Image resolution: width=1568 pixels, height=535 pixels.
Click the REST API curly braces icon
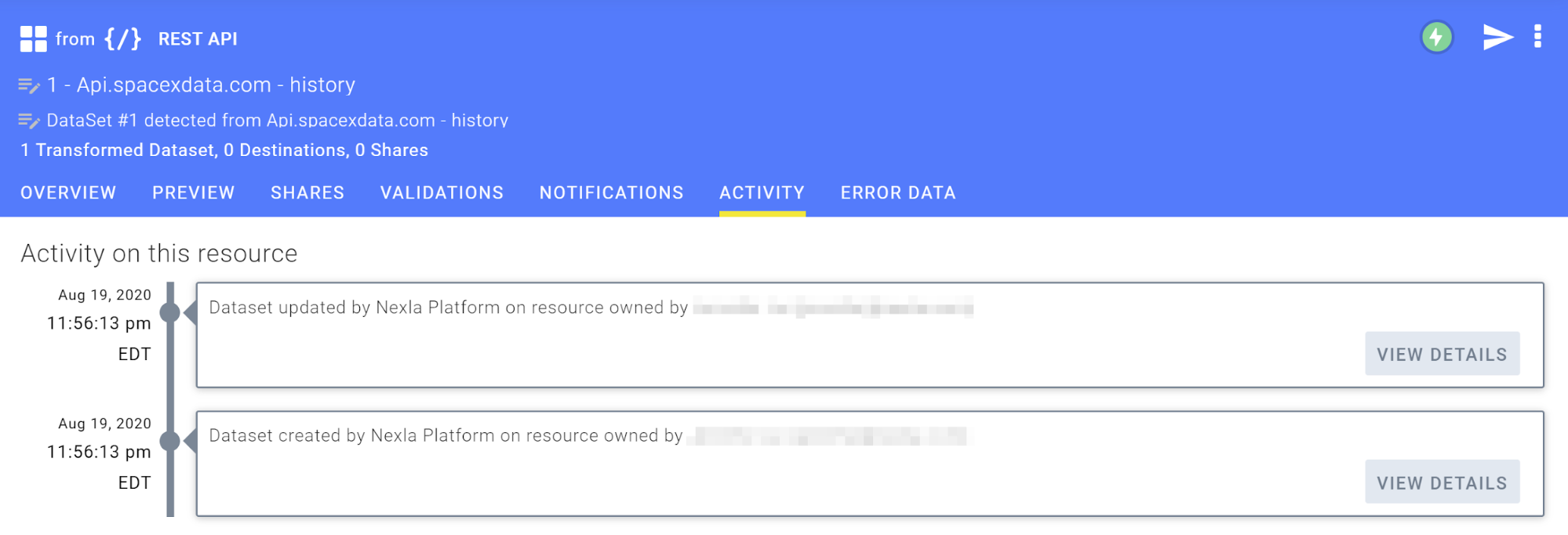click(x=123, y=38)
